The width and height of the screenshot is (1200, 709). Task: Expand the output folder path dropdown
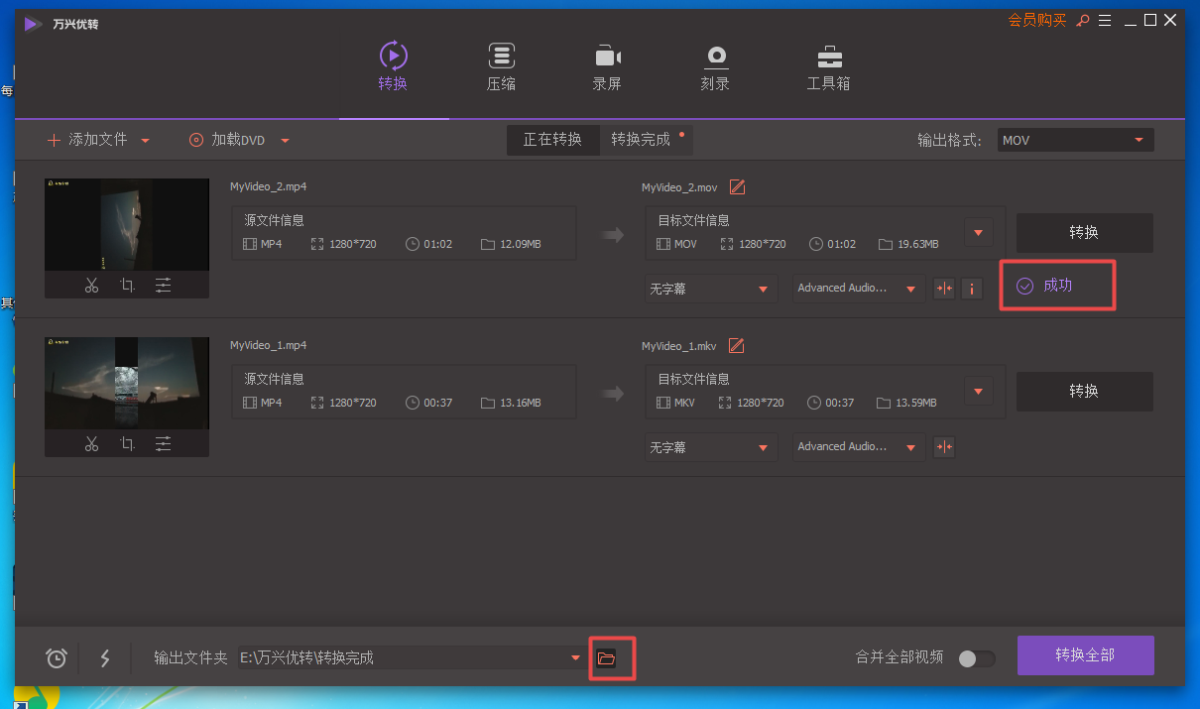tap(575, 658)
